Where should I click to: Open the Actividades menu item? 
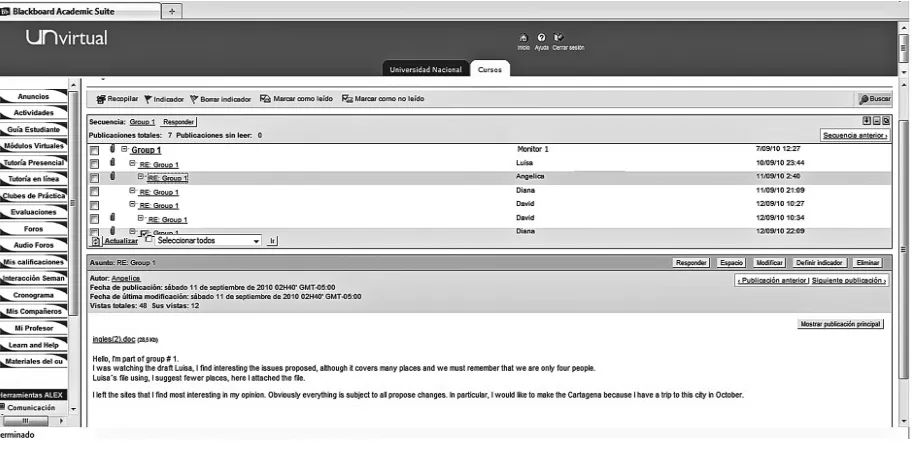33,113
